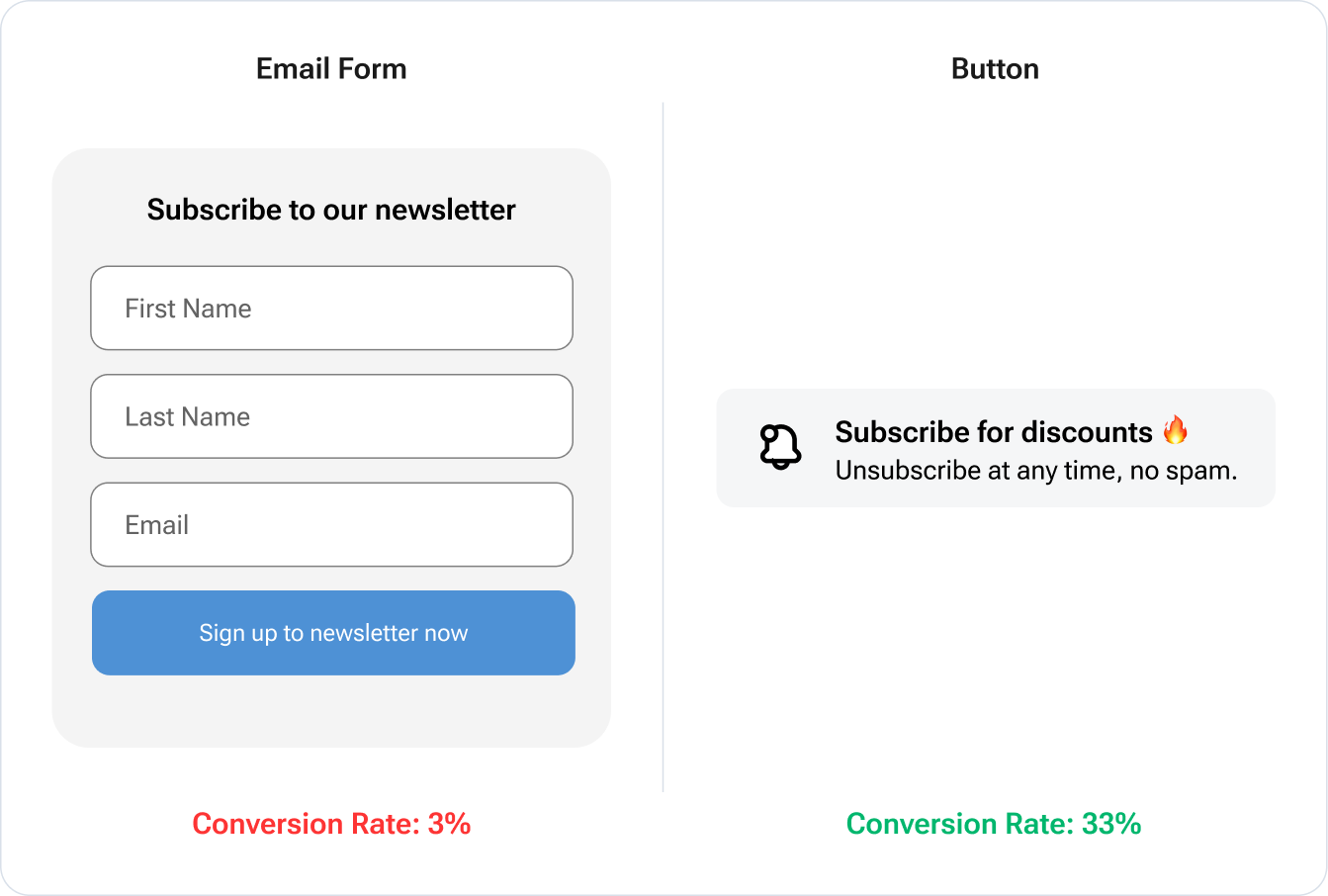
Task: Click the Button column heading
Action: (995, 69)
